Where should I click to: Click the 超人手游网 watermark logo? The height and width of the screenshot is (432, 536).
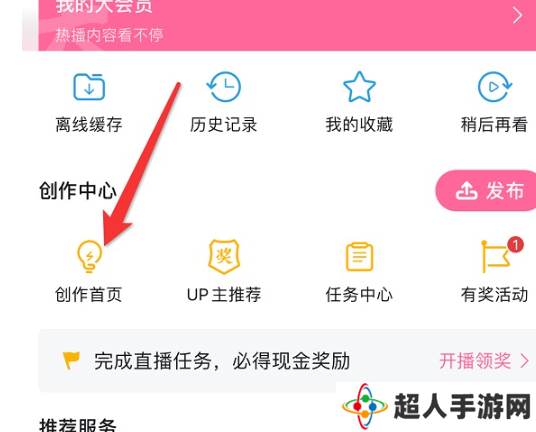pyautogui.click(x=436, y=407)
